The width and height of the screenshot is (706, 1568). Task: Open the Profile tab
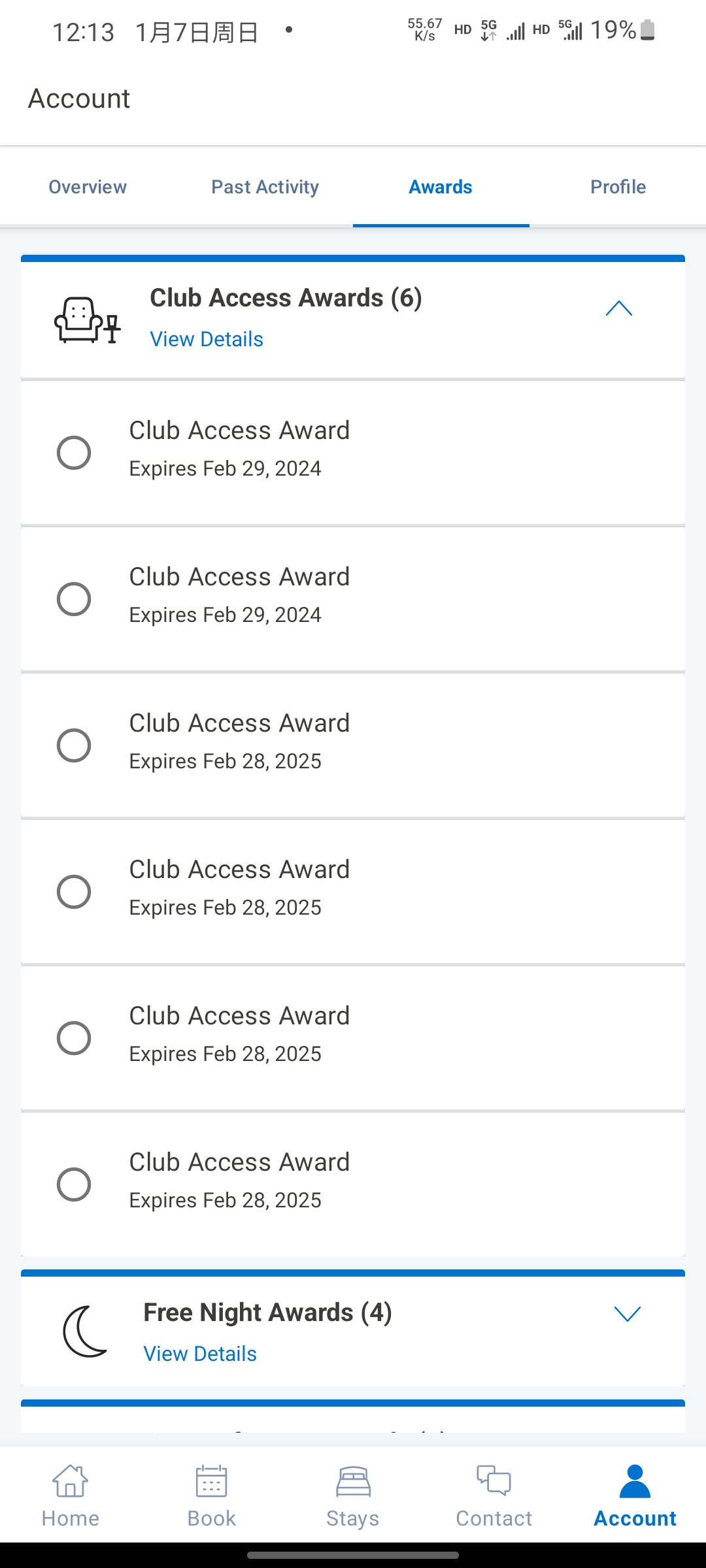coord(618,187)
